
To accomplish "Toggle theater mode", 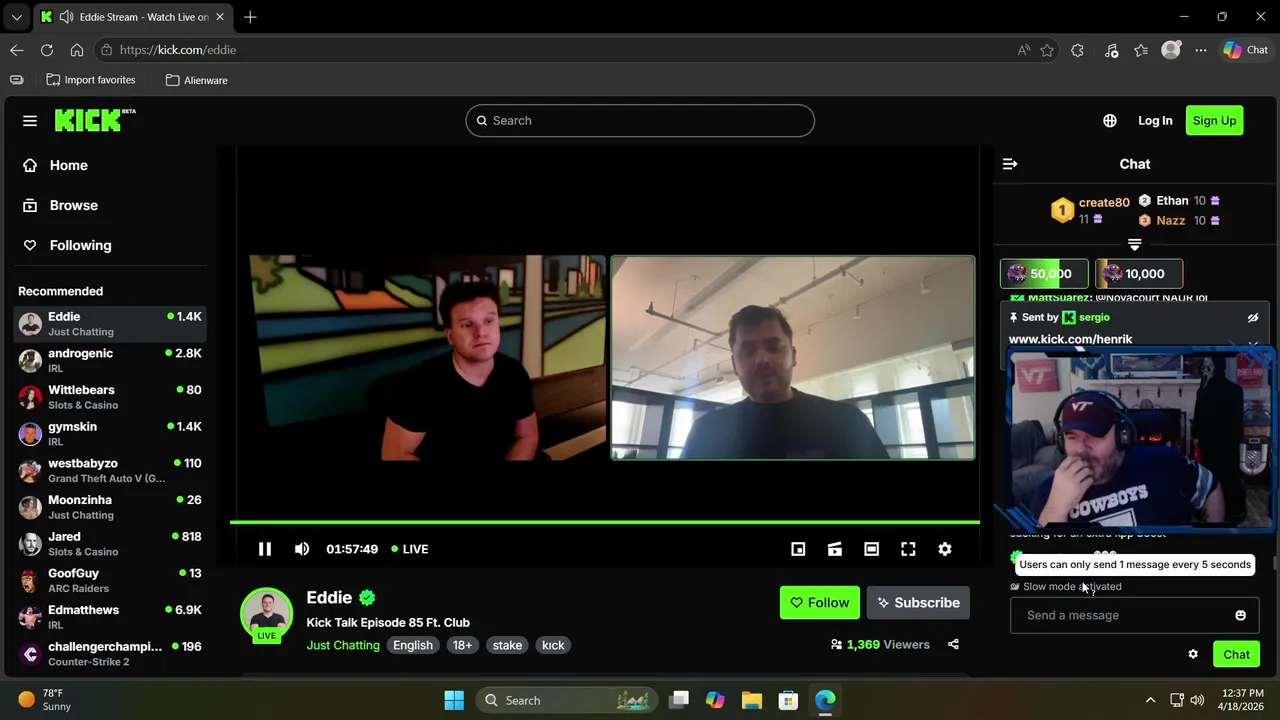I will tap(872, 549).
